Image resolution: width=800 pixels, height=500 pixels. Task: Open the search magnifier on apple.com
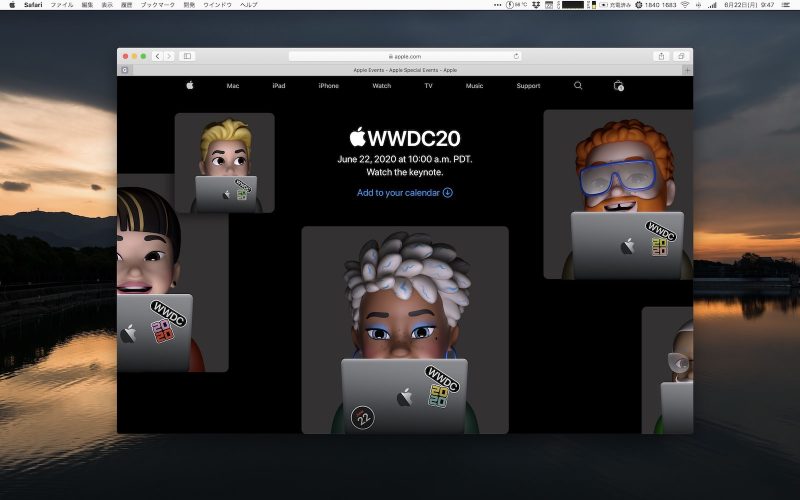pos(578,85)
